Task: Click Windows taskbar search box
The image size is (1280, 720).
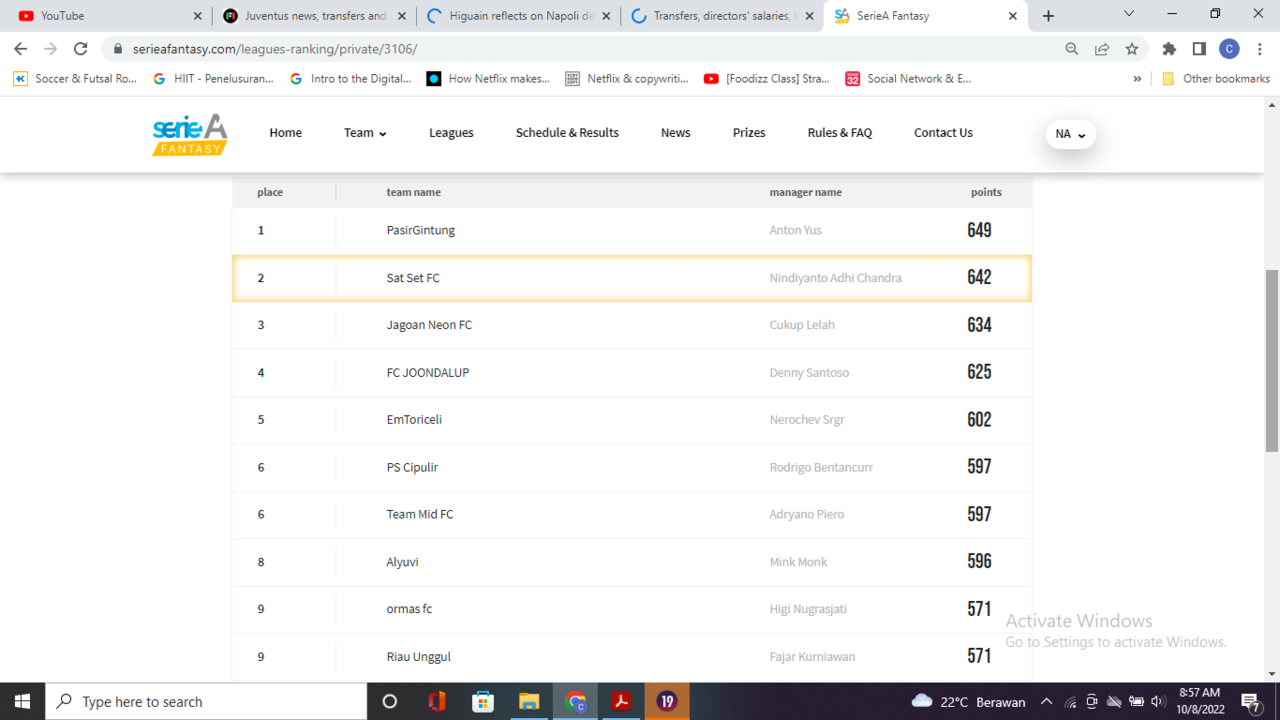Action: pyautogui.click(x=205, y=701)
